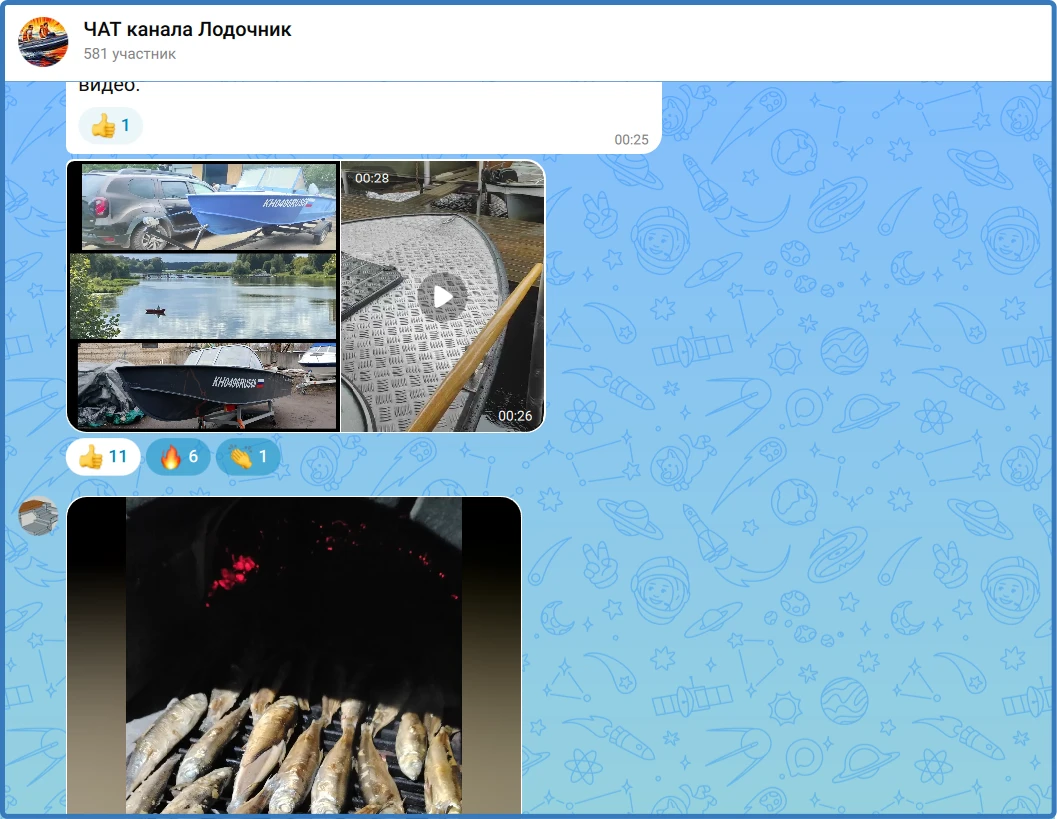Click the 00:26 timestamp on video
The image size is (1057, 819).
[515, 416]
